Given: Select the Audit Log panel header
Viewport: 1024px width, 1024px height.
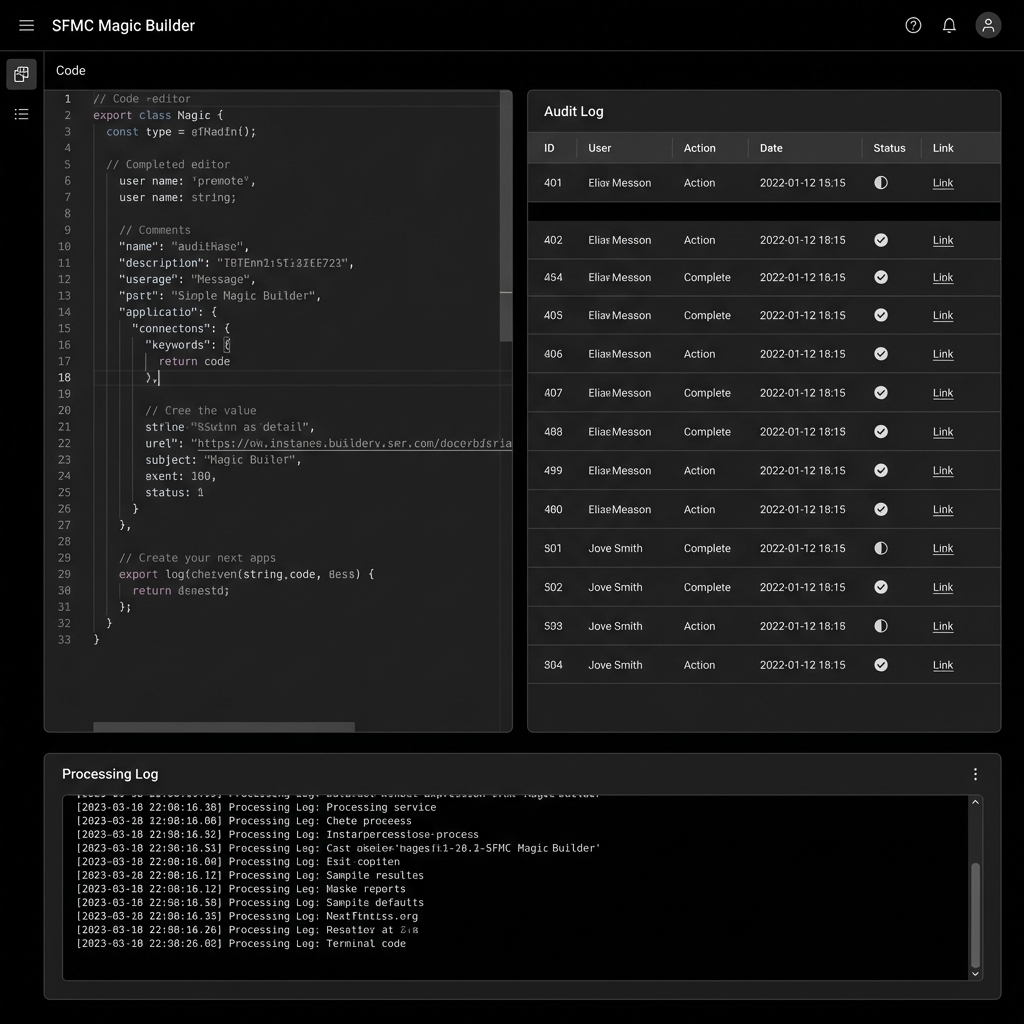Looking at the screenshot, I should point(573,111).
